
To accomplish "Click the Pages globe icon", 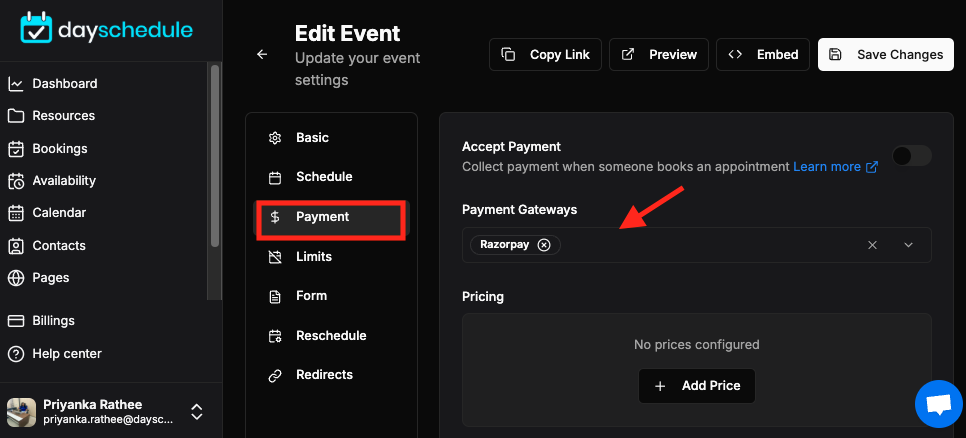I will [15, 278].
